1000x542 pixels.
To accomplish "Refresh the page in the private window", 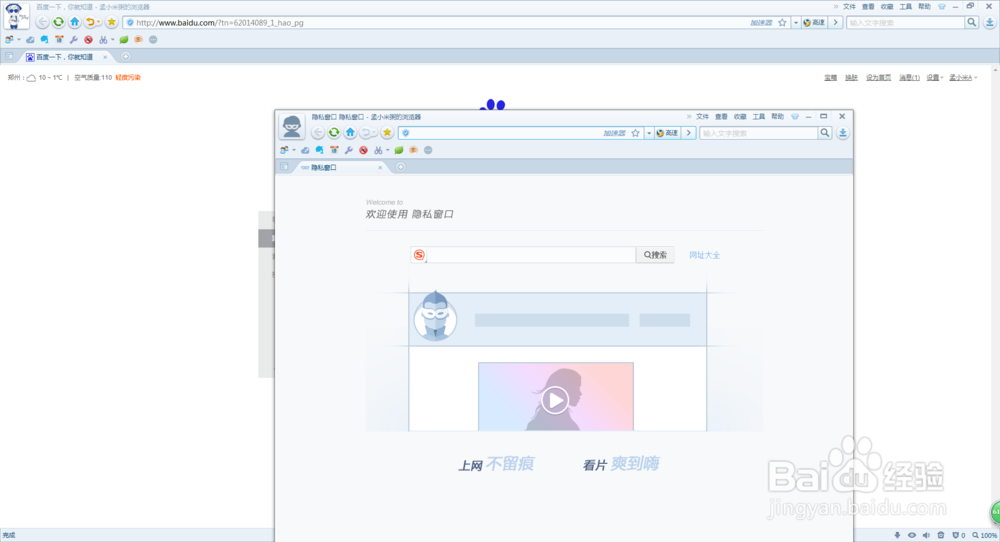I will point(334,133).
